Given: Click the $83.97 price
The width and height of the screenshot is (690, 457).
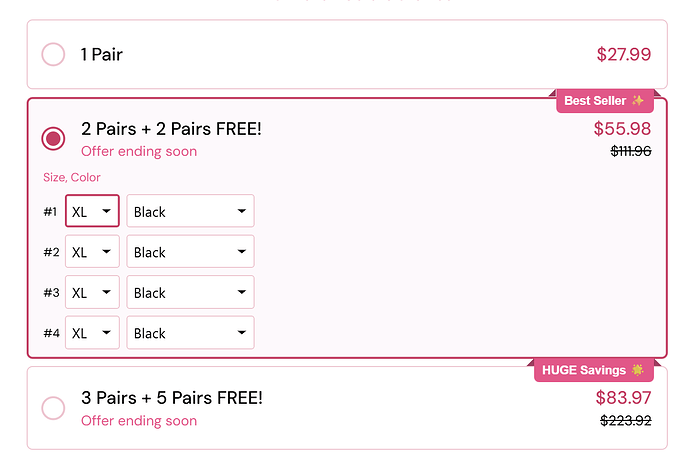Looking at the screenshot, I should pos(622,398).
